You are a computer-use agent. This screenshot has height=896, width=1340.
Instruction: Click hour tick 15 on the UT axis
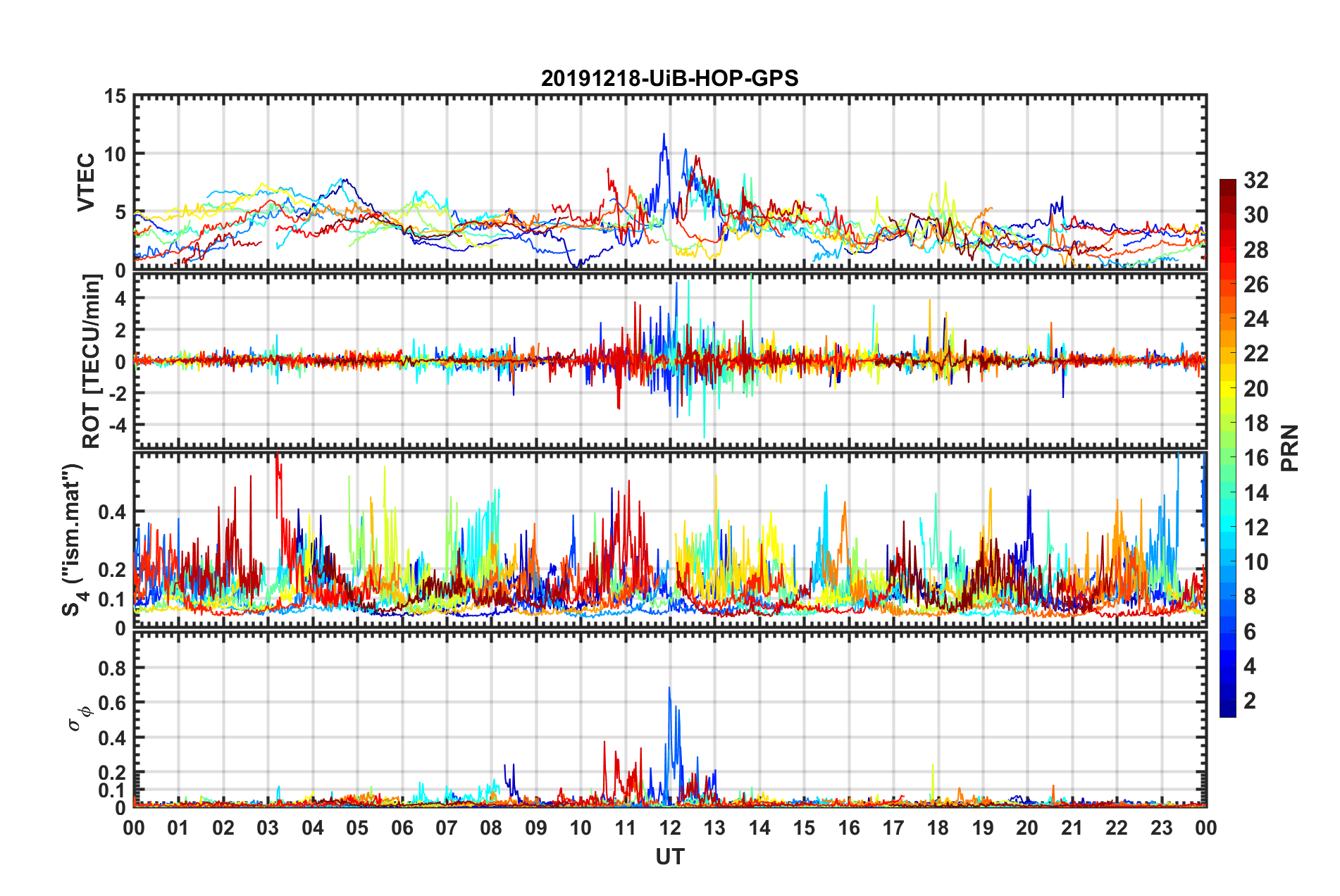click(804, 828)
